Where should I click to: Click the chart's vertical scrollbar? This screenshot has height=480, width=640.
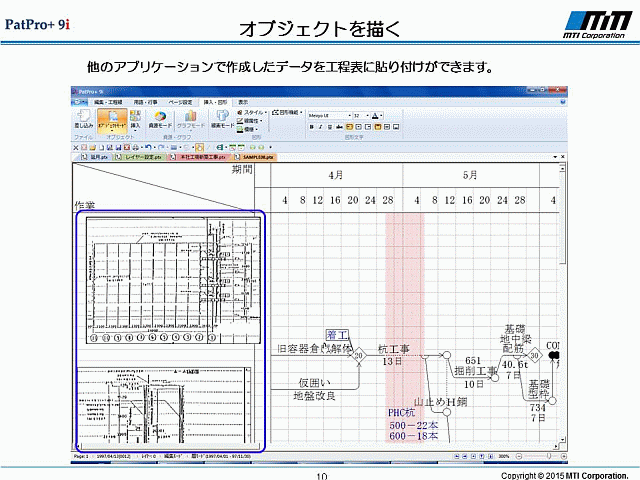click(x=562, y=302)
